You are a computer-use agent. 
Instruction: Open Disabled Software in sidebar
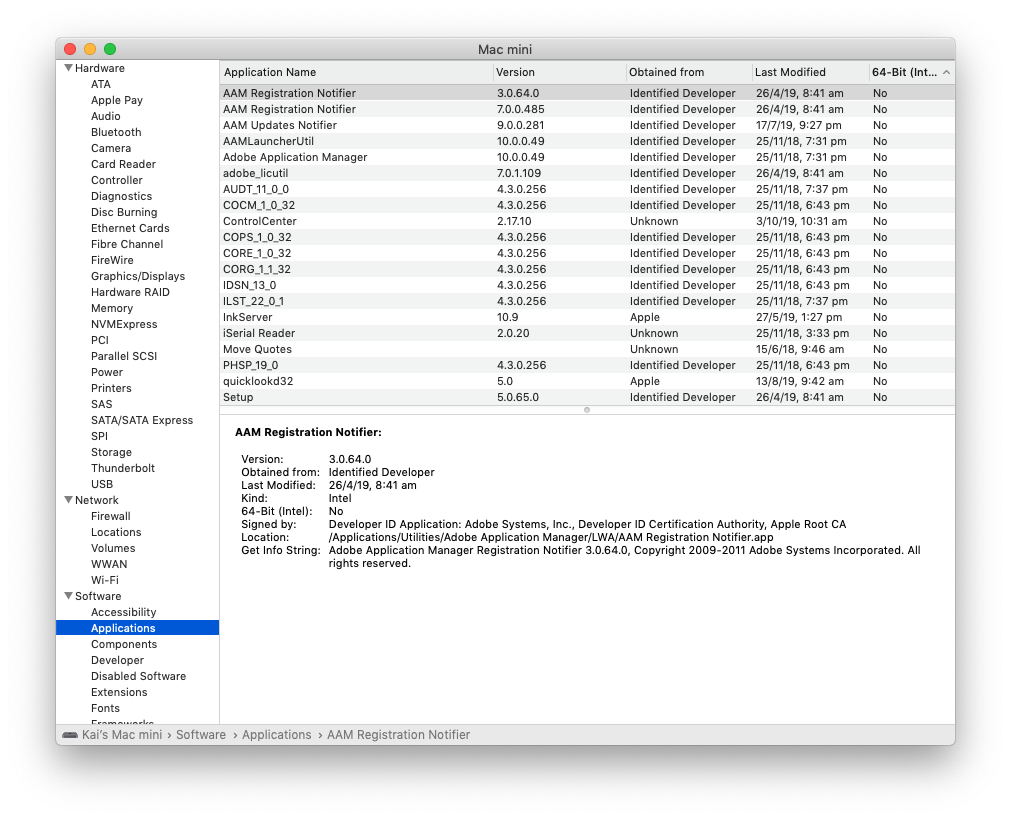(138, 676)
